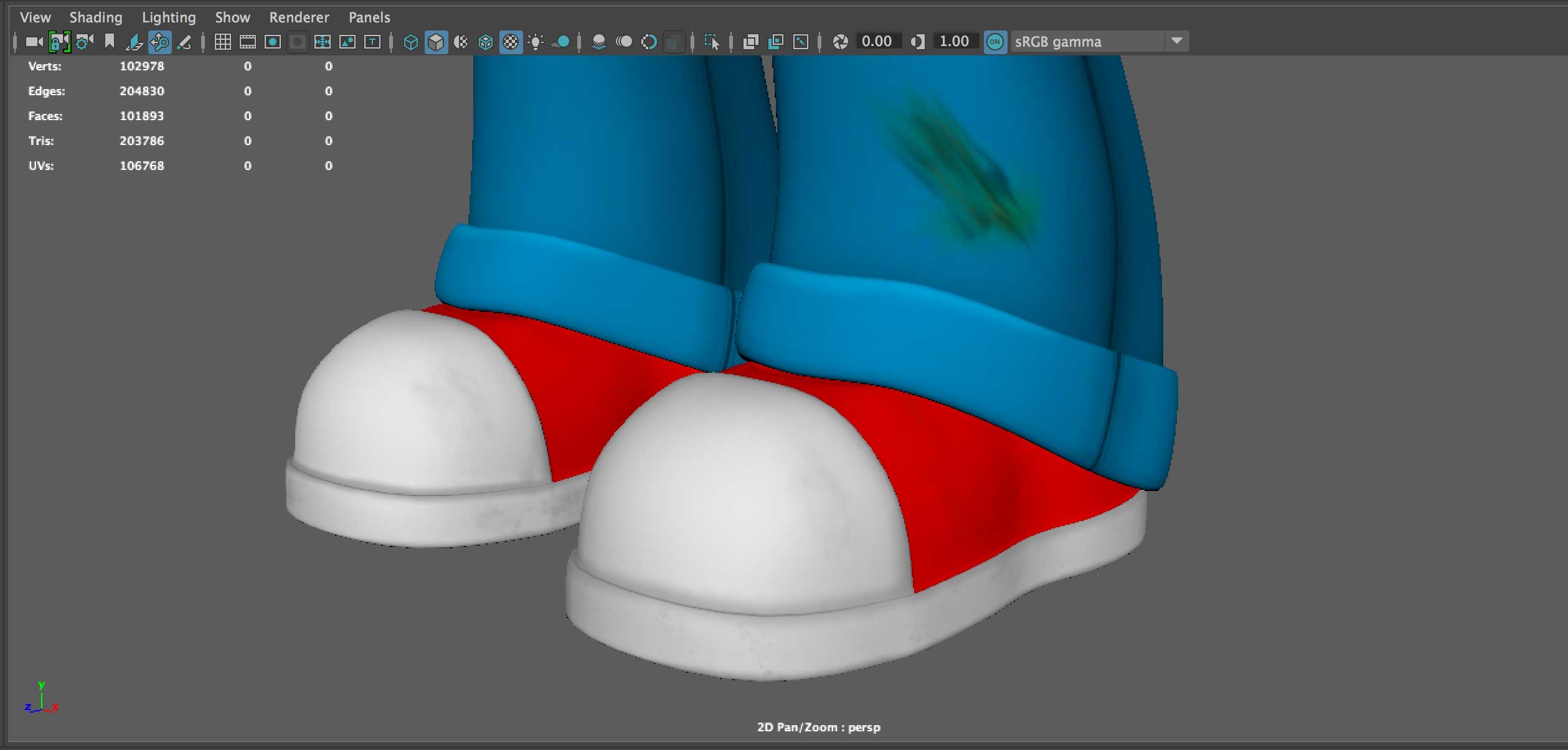Open camera attributes gear icon
The image size is (1568, 750).
(x=84, y=42)
